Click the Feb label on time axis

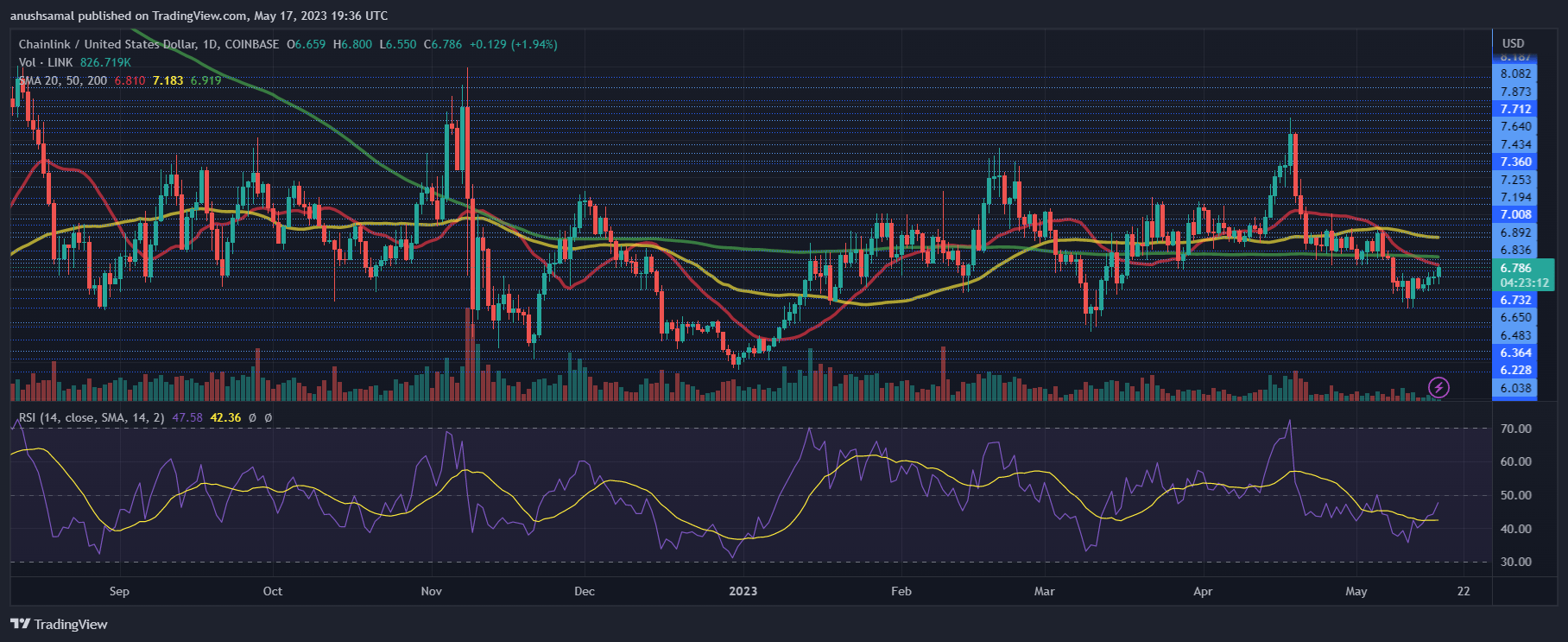[901, 591]
